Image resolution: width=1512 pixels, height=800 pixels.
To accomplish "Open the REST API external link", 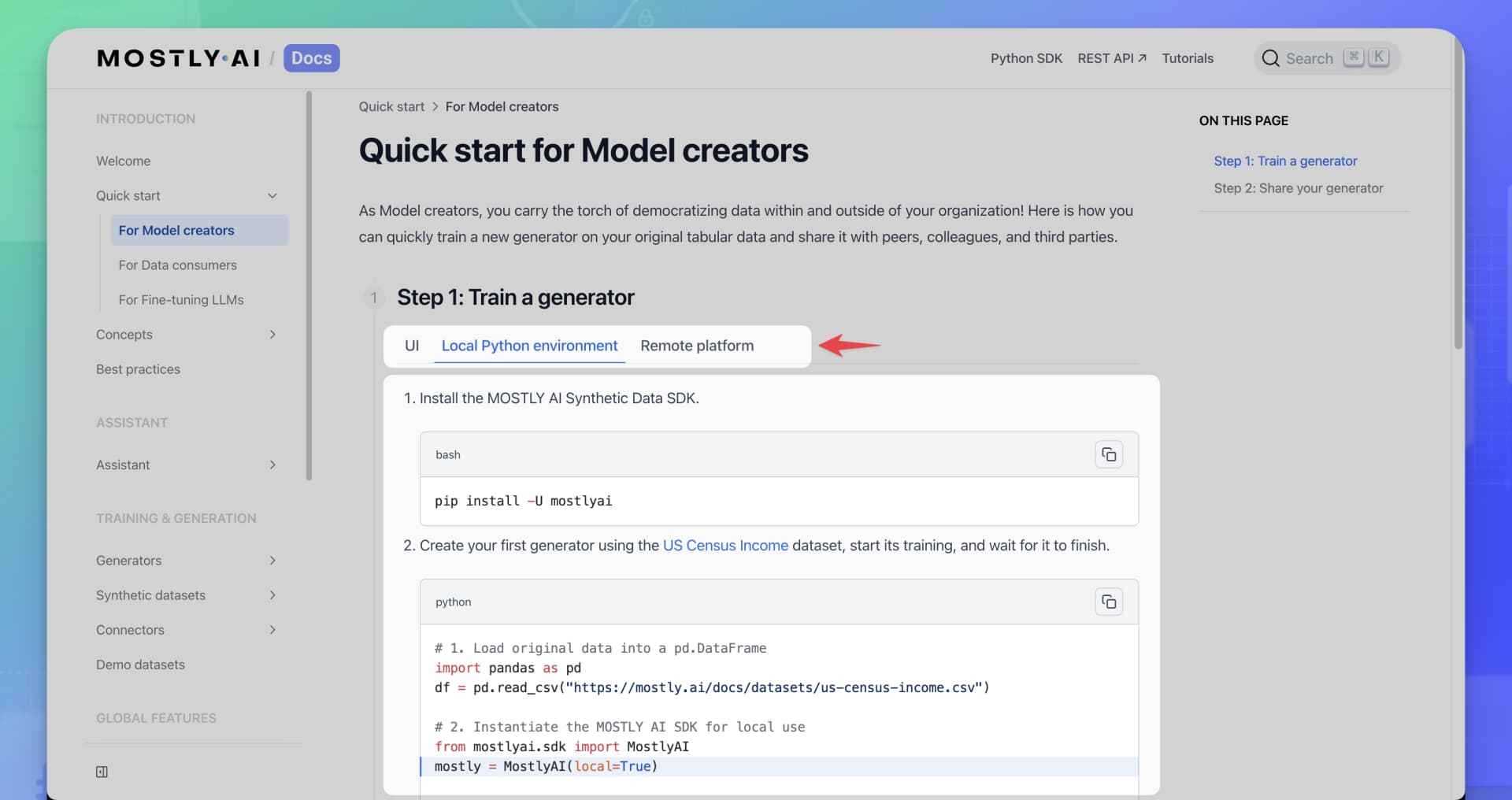I will [1112, 58].
